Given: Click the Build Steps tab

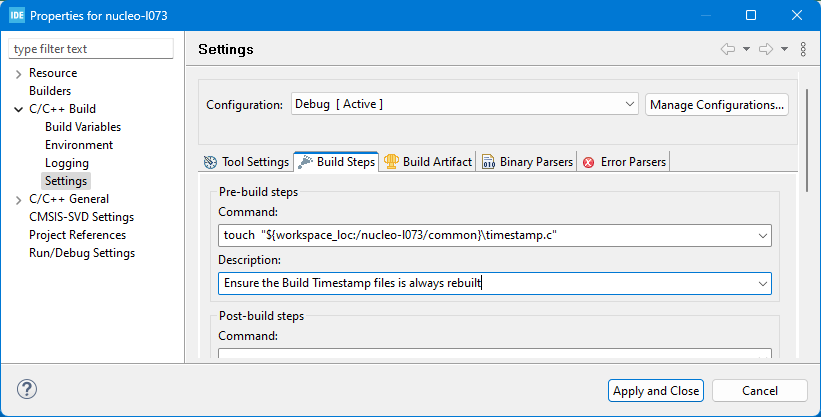Looking at the screenshot, I should coord(337,162).
